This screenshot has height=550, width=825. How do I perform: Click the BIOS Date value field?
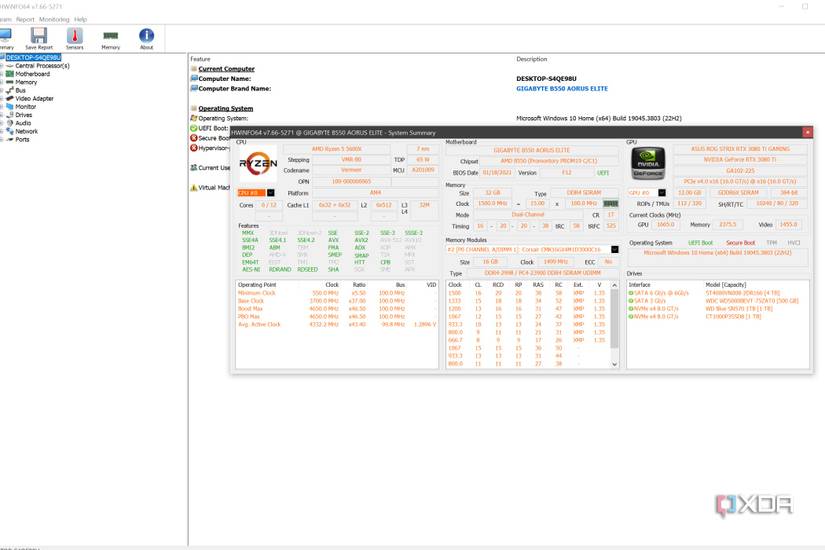[497, 173]
